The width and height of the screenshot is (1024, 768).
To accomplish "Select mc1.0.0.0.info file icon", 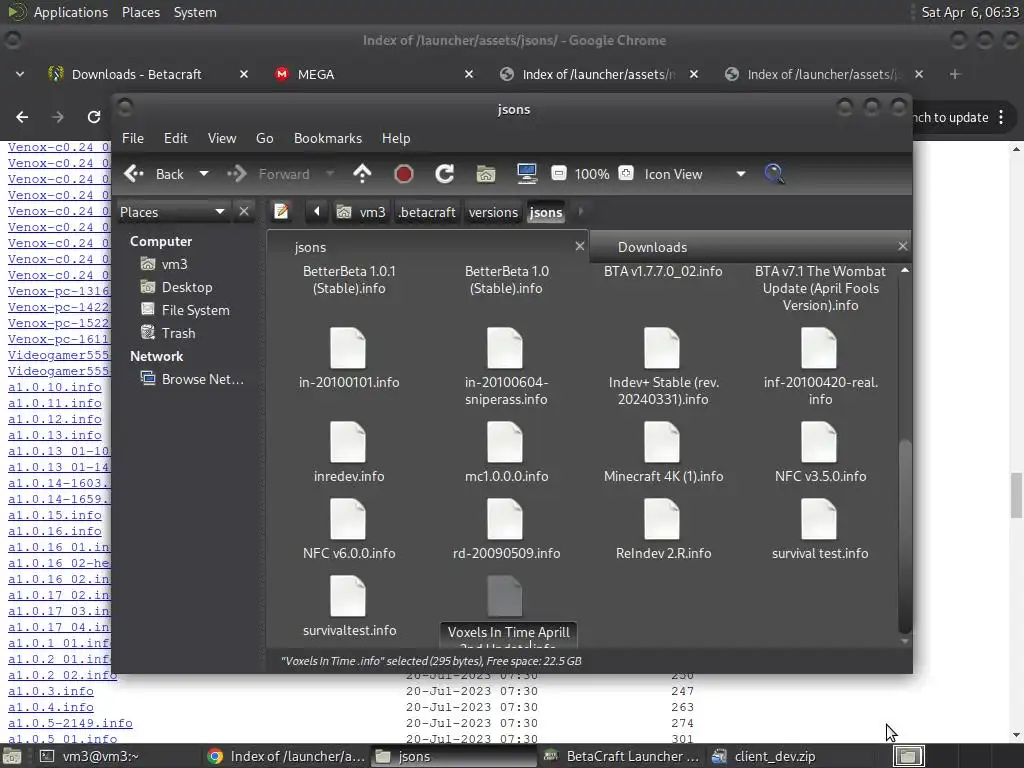I will pyautogui.click(x=505, y=441).
